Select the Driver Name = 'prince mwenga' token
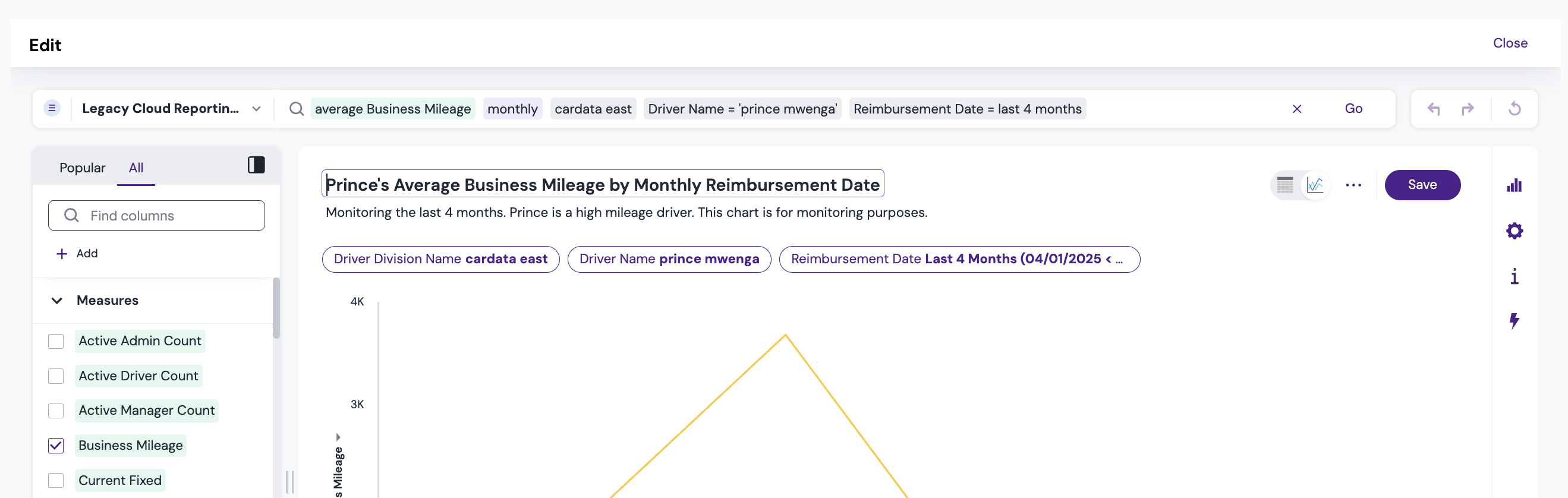1568x498 pixels. (x=742, y=109)
